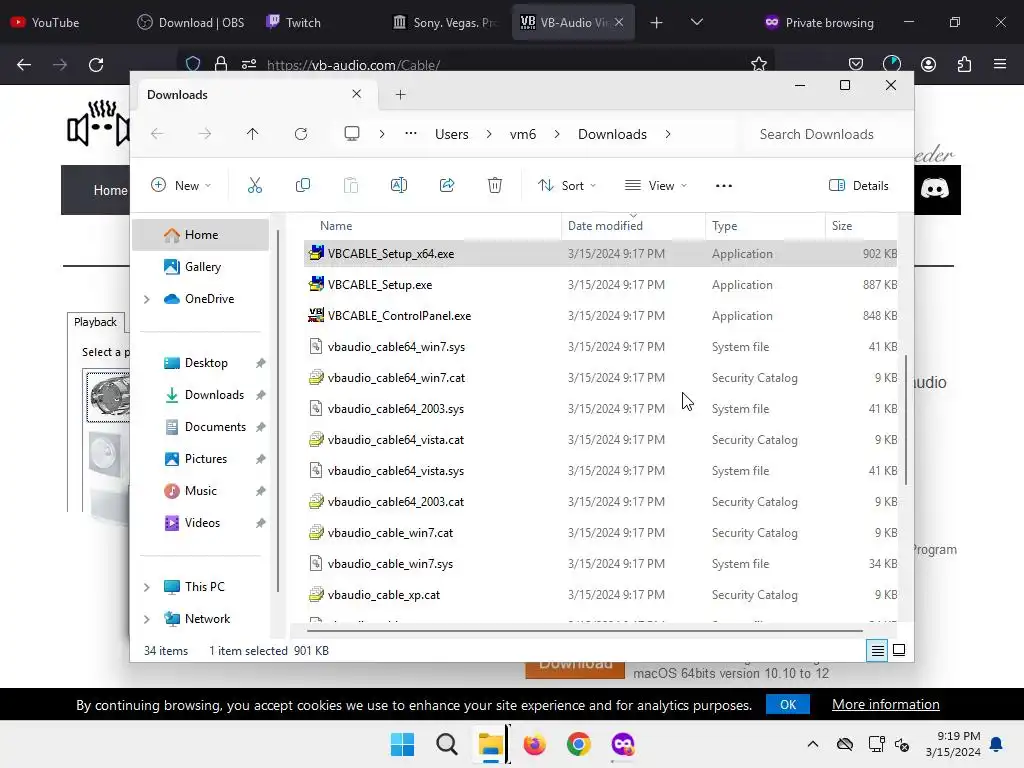The image size is (1024, 768).
Task: Click the Delete trash can icon
Action: pyautogui.click(x=495, y=185)
